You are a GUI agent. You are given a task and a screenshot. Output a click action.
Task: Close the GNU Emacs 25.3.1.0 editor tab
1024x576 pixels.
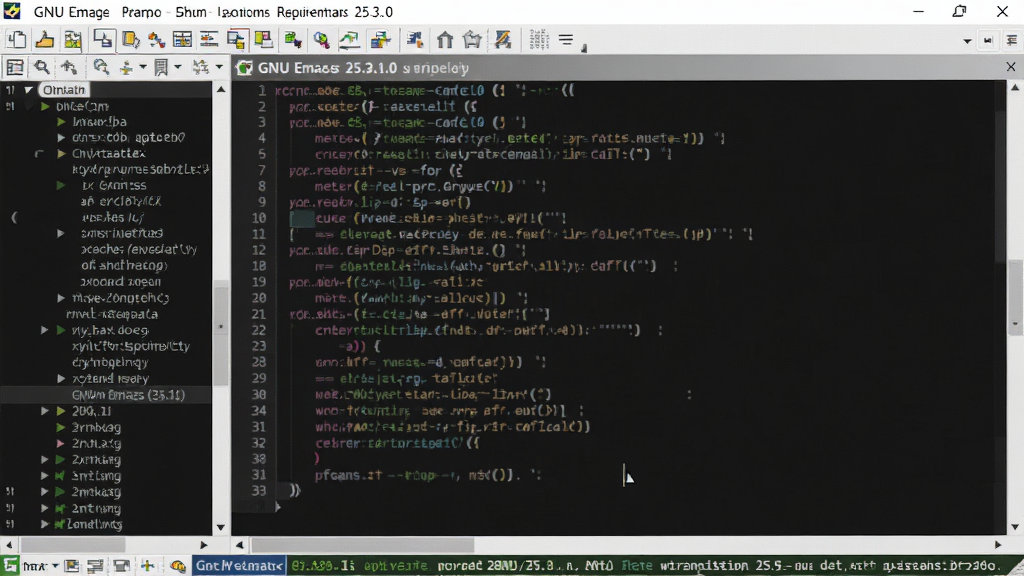coord(1011,67)
